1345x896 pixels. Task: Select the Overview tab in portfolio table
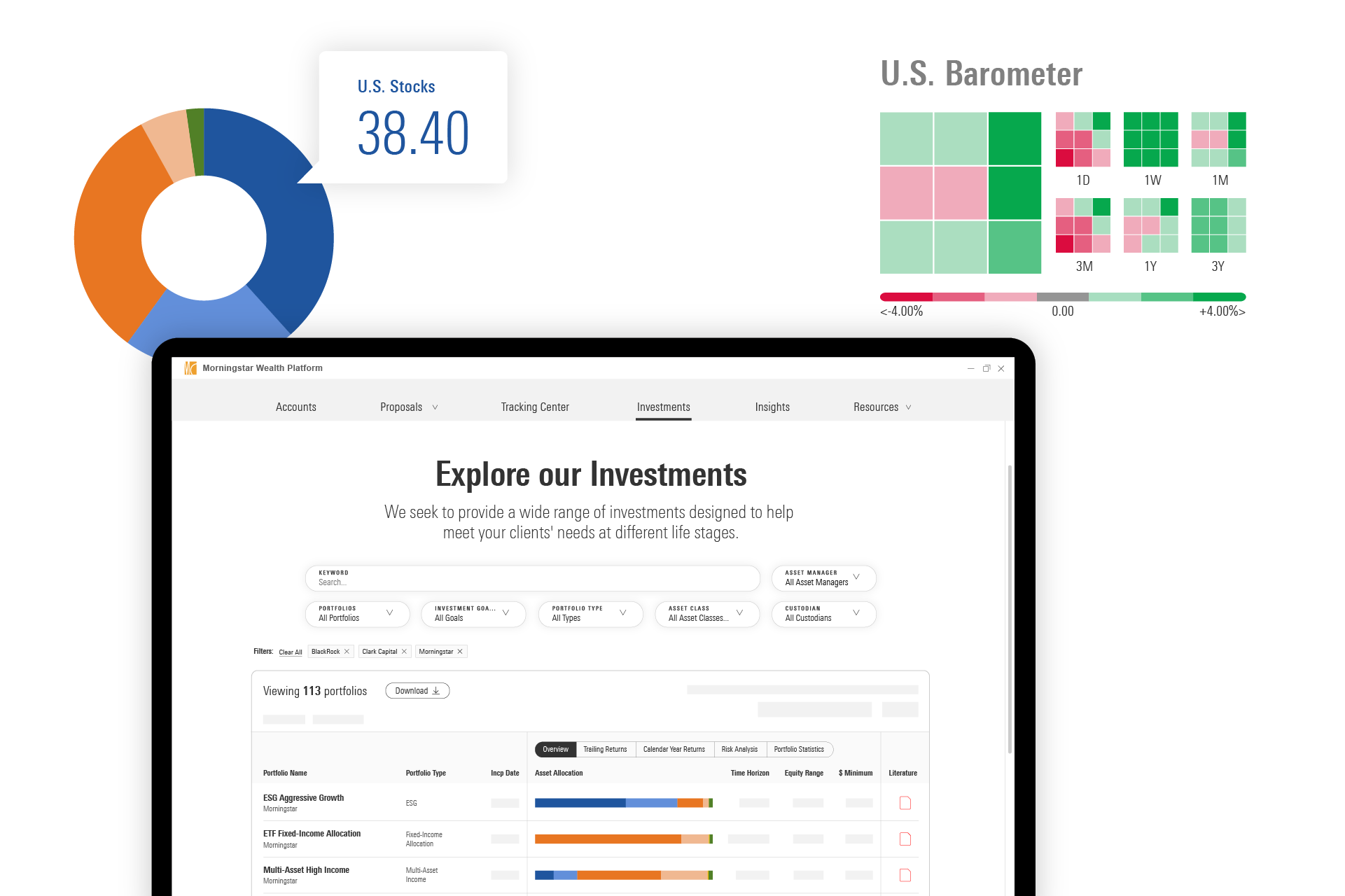pos(555,750)
